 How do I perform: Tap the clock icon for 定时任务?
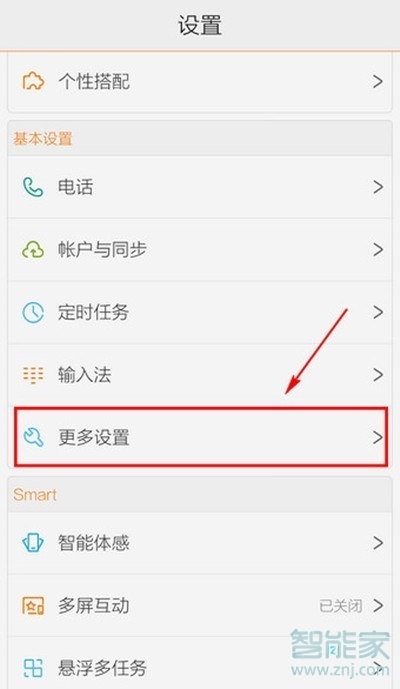[x=33, y=312]
